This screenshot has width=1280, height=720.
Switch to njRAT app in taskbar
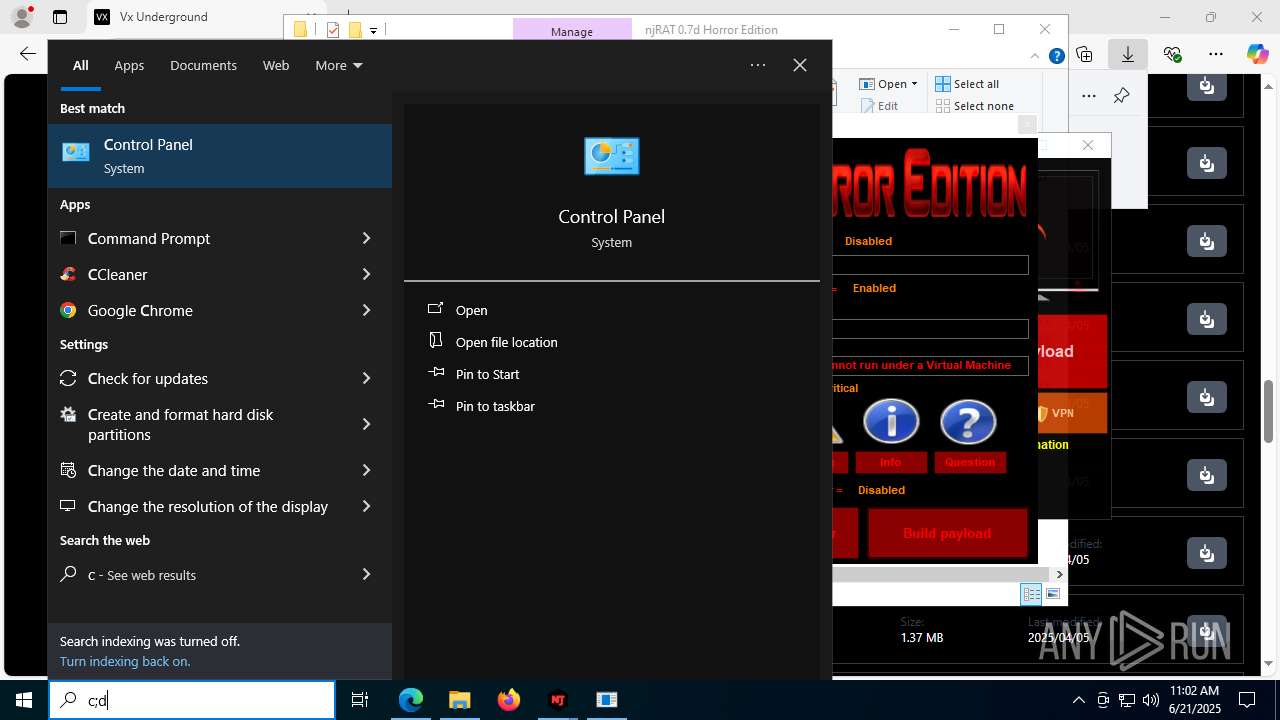(558, 700)
